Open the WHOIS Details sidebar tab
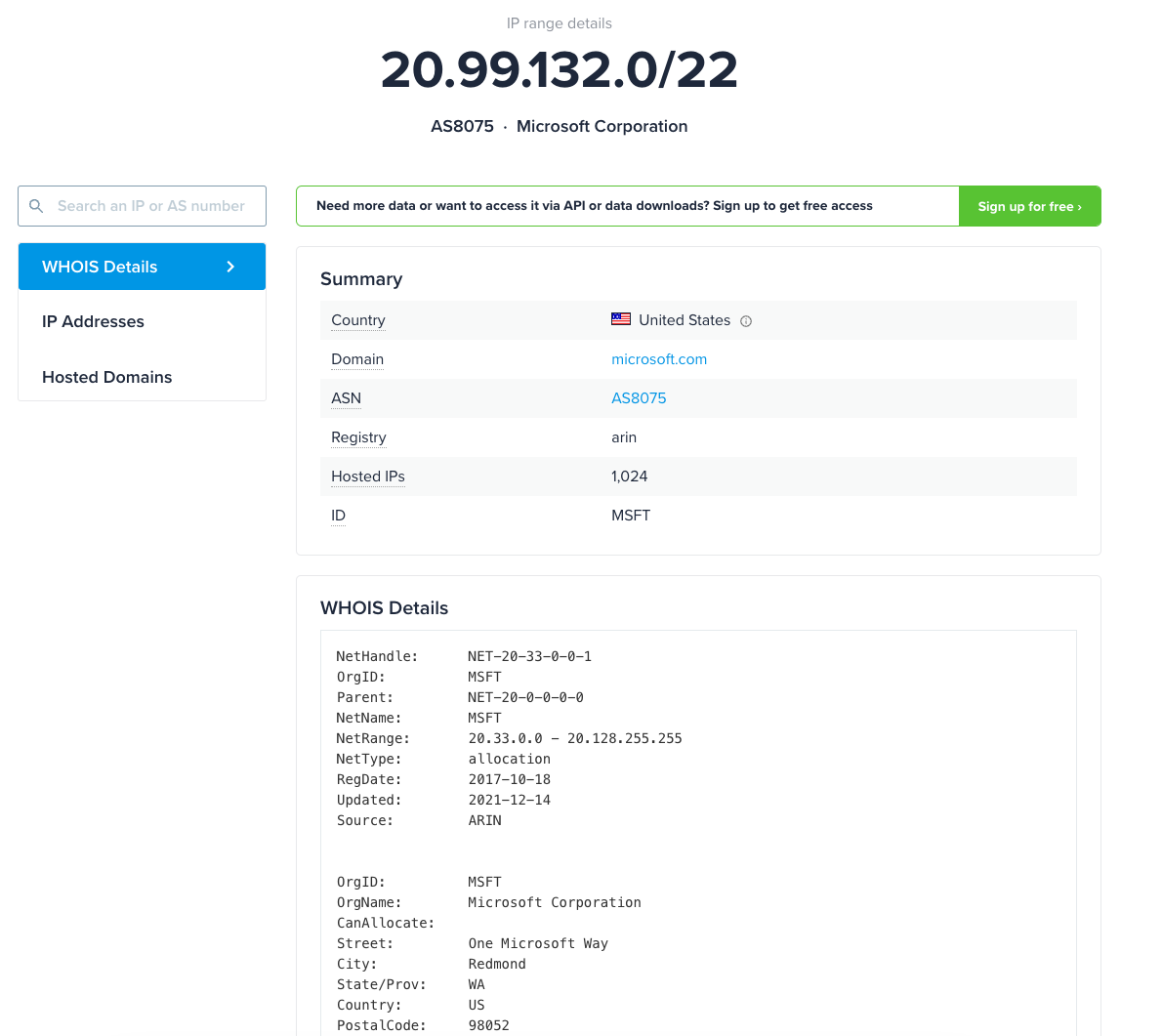Screen dimensions: 1162x1036 [143, 267]
